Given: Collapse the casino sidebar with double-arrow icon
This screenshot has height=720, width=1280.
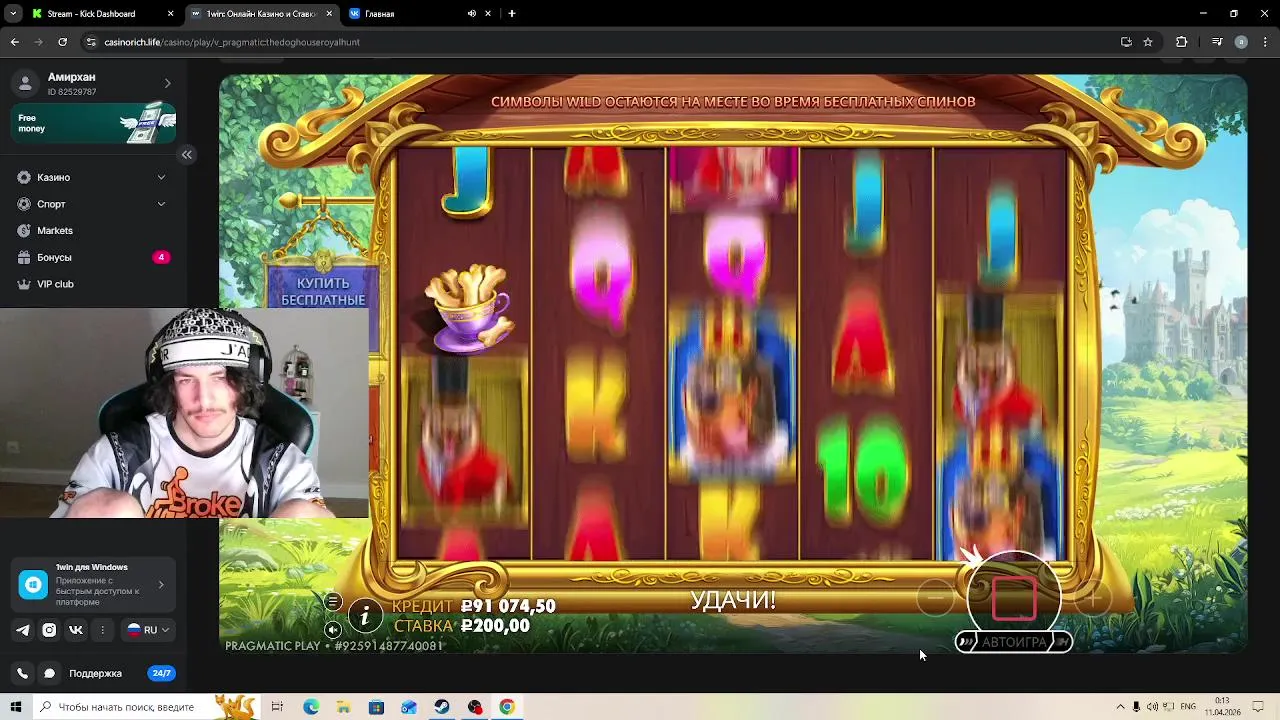Looking at the screenshot, I should click(x=187, y=154).
